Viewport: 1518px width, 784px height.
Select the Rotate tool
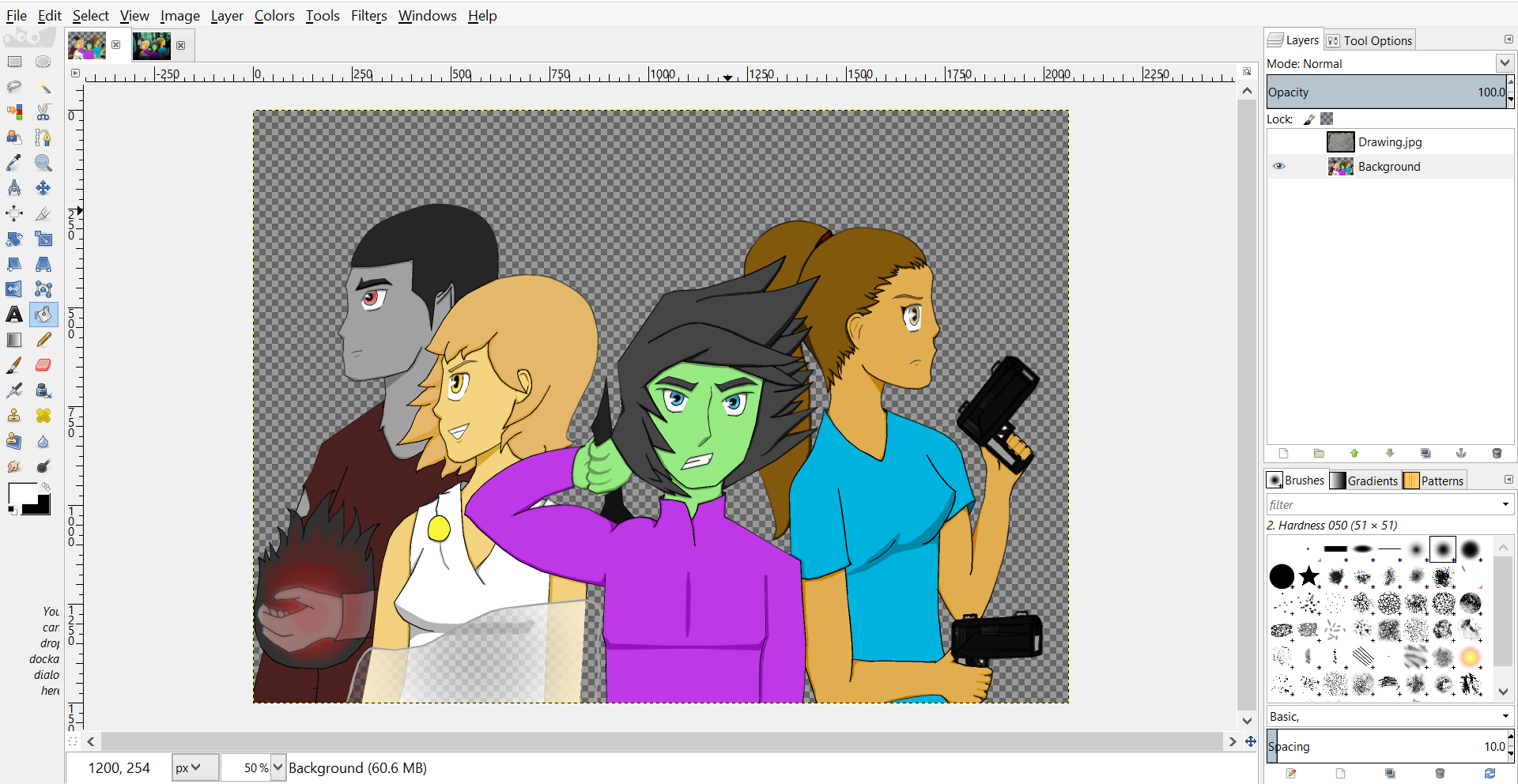[14, 239]
